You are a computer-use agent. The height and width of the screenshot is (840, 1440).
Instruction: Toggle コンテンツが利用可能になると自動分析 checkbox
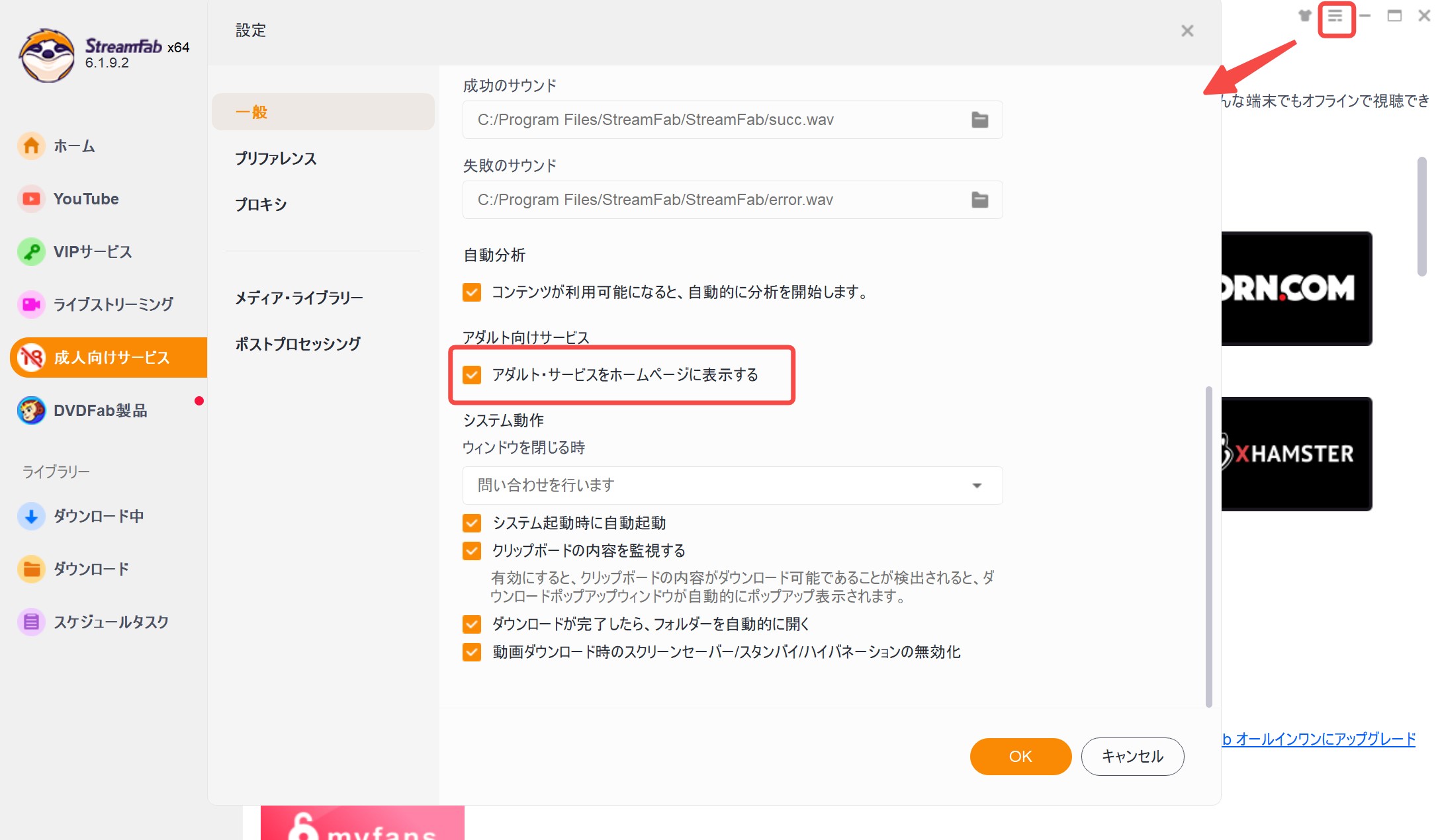(472, 292)
